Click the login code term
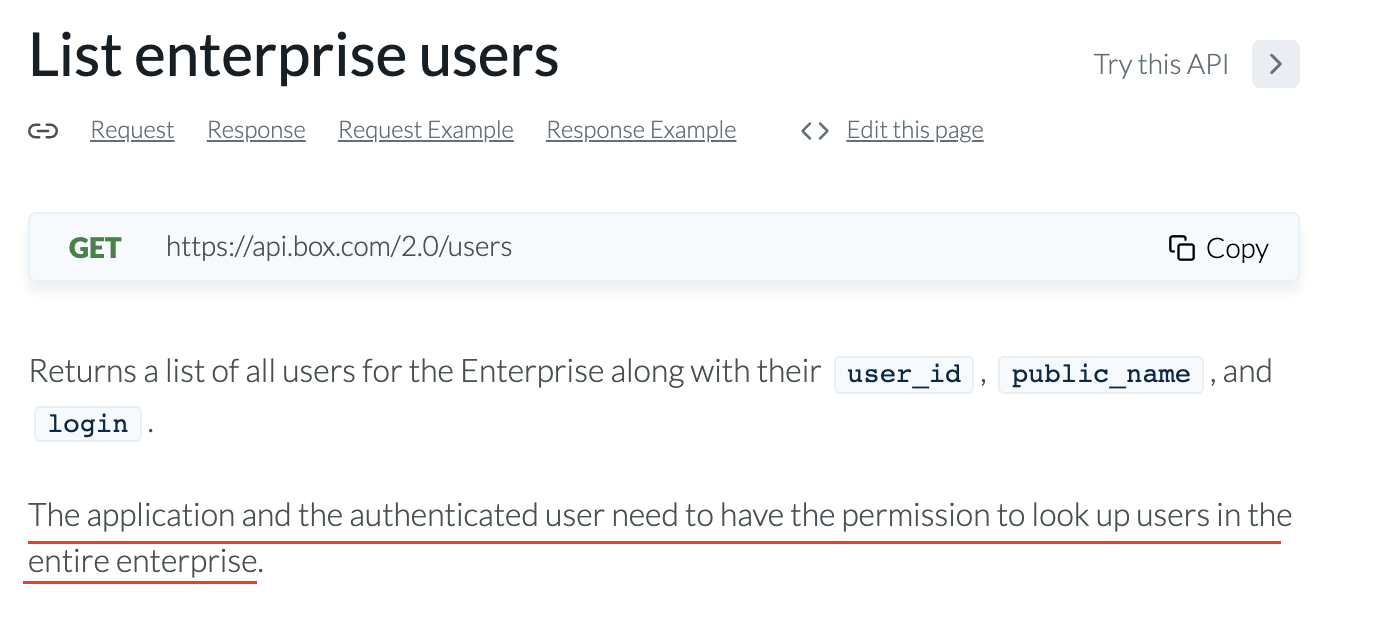 (88, 423)
